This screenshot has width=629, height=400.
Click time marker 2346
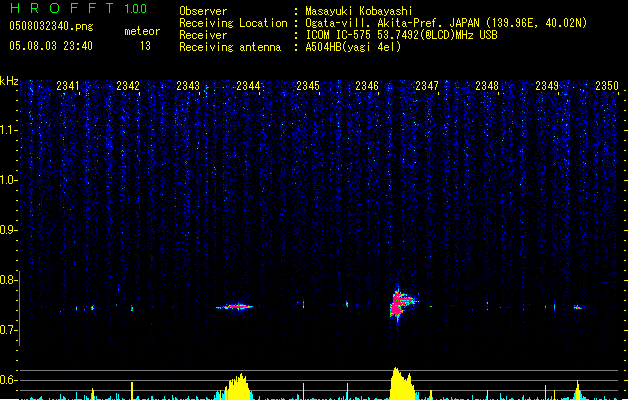pos(367,85)
